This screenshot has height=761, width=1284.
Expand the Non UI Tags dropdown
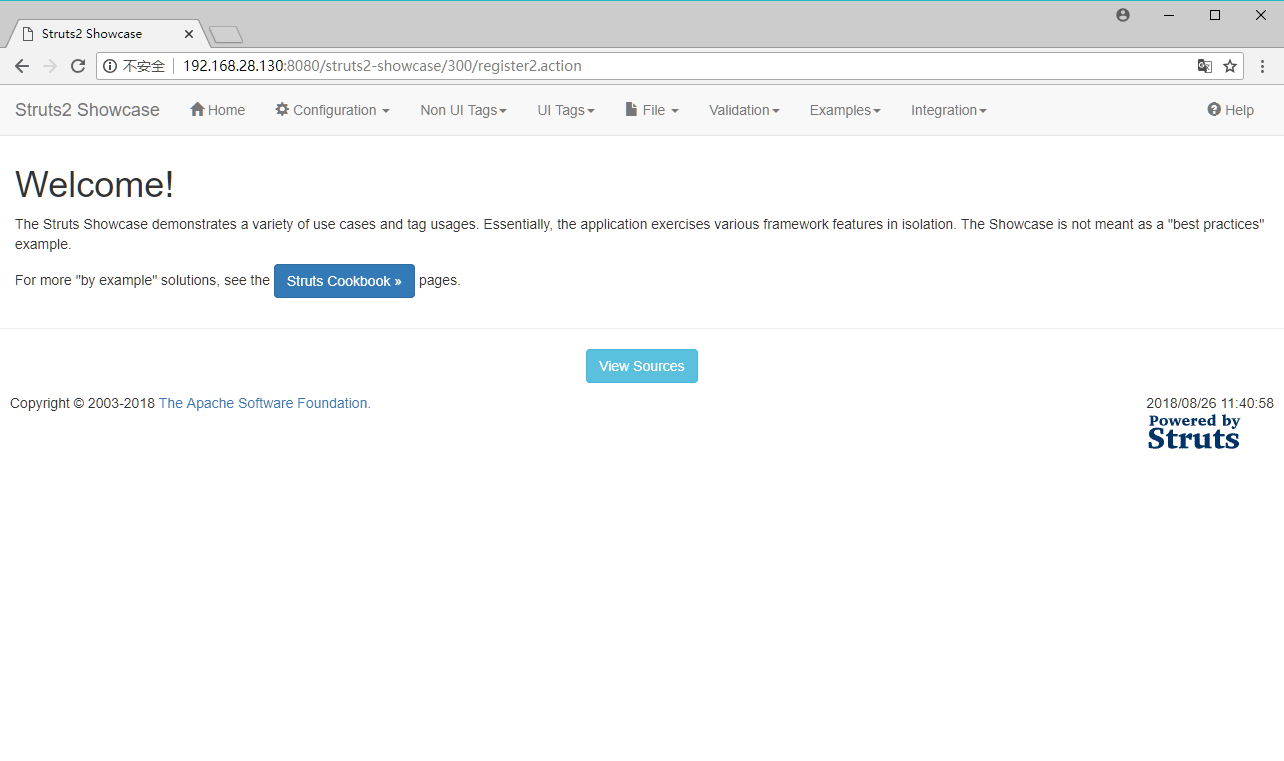(x=463, y=110)
